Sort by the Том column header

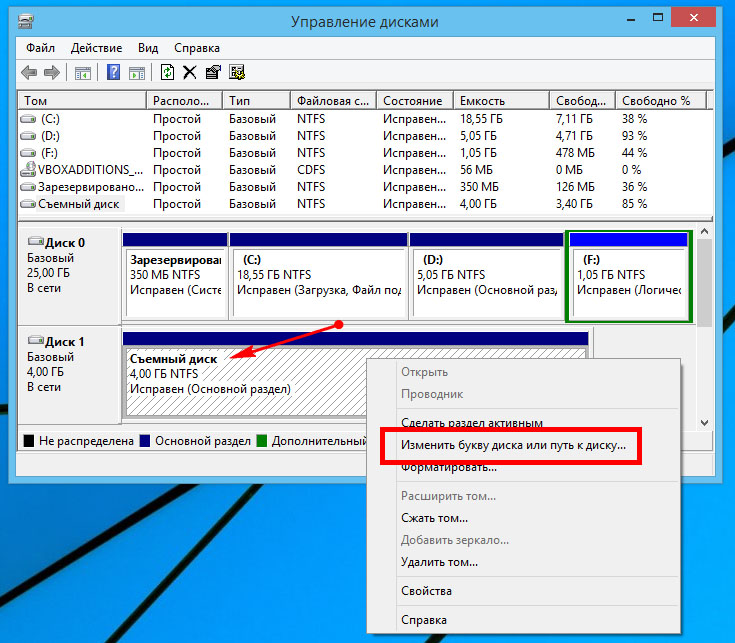tap(82, 100)
